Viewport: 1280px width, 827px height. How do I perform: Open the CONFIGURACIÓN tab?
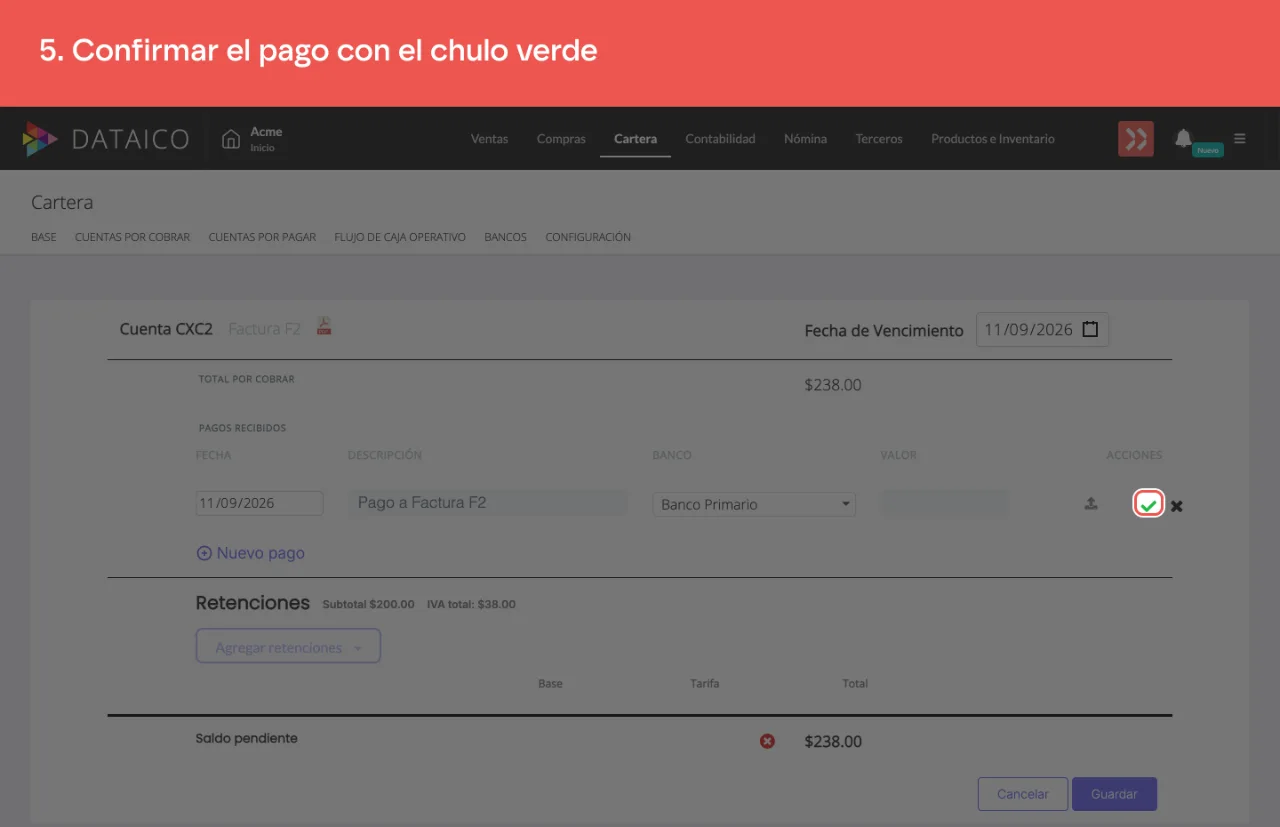(588, 237)
